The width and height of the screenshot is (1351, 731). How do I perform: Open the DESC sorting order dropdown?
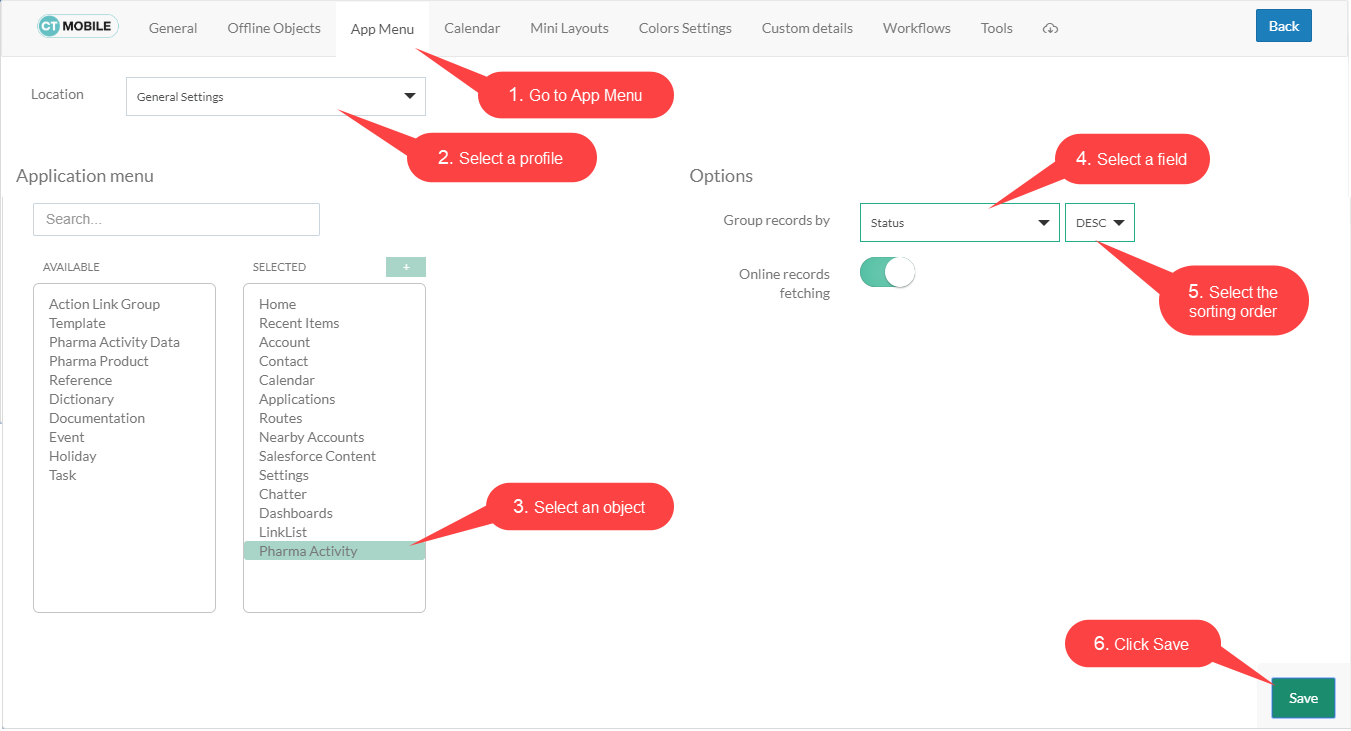pyautogui.click(x=1099, y=223)
